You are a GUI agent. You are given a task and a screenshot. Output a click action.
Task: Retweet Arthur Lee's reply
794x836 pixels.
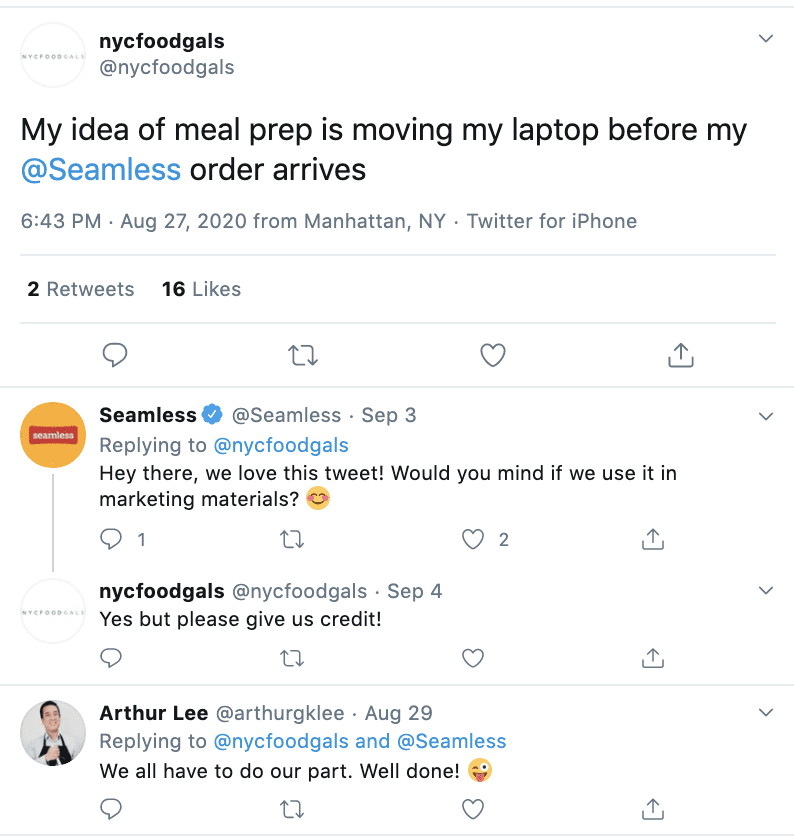292,807
